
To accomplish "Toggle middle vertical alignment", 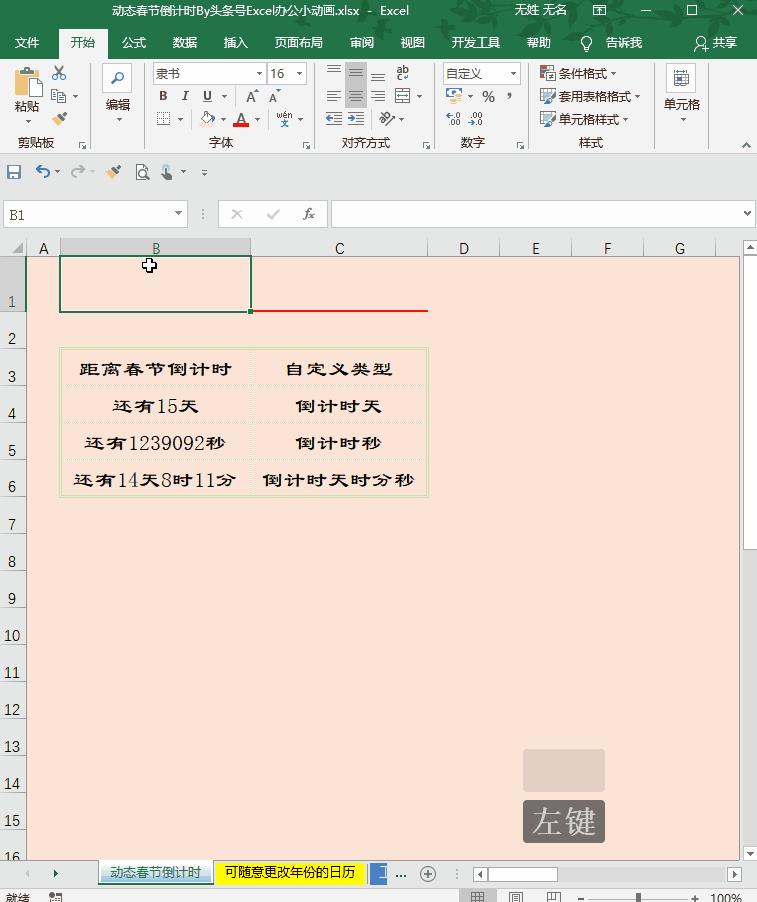I will [x=356, y=72].
